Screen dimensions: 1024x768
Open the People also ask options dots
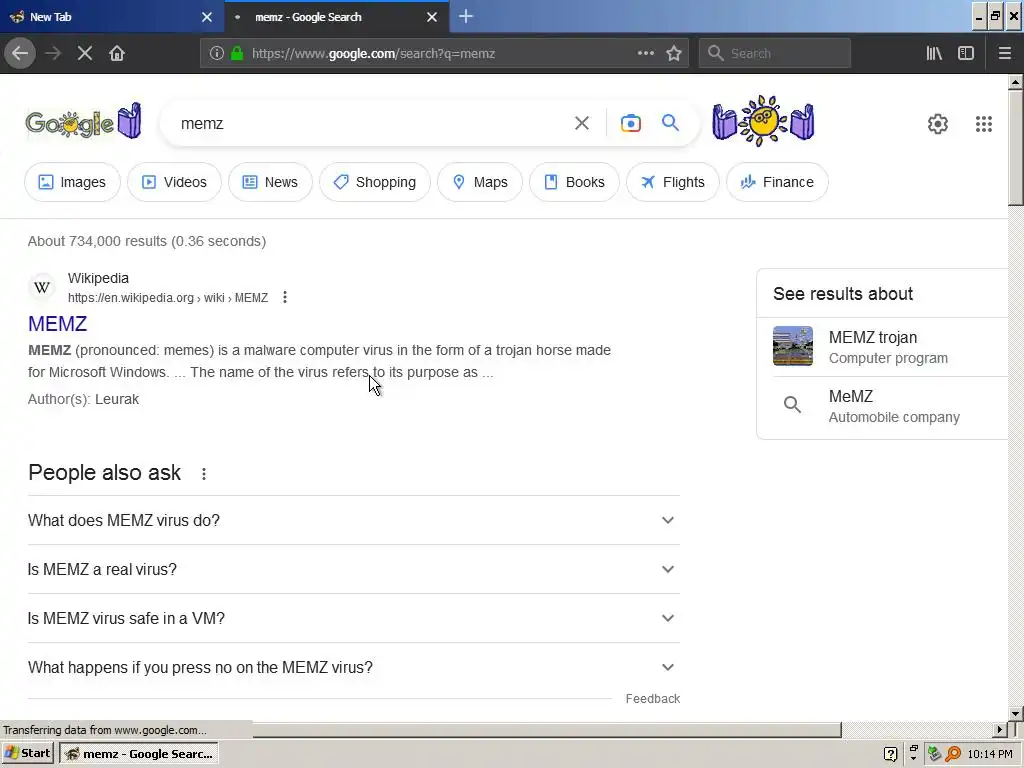204,473
